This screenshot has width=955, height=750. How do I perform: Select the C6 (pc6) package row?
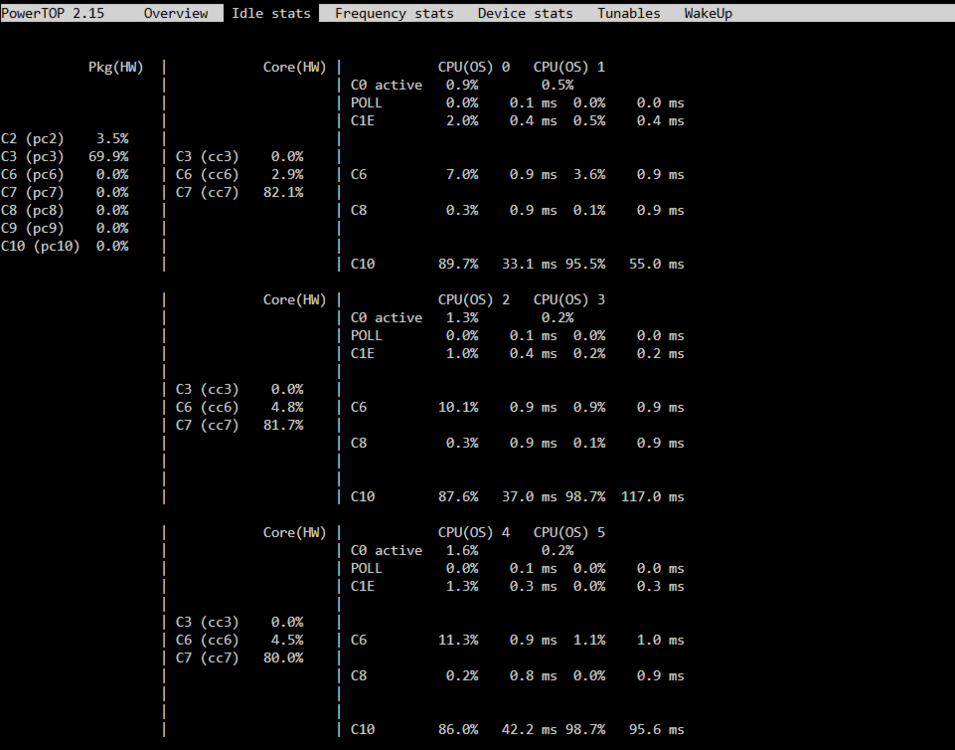coord(65,175)
